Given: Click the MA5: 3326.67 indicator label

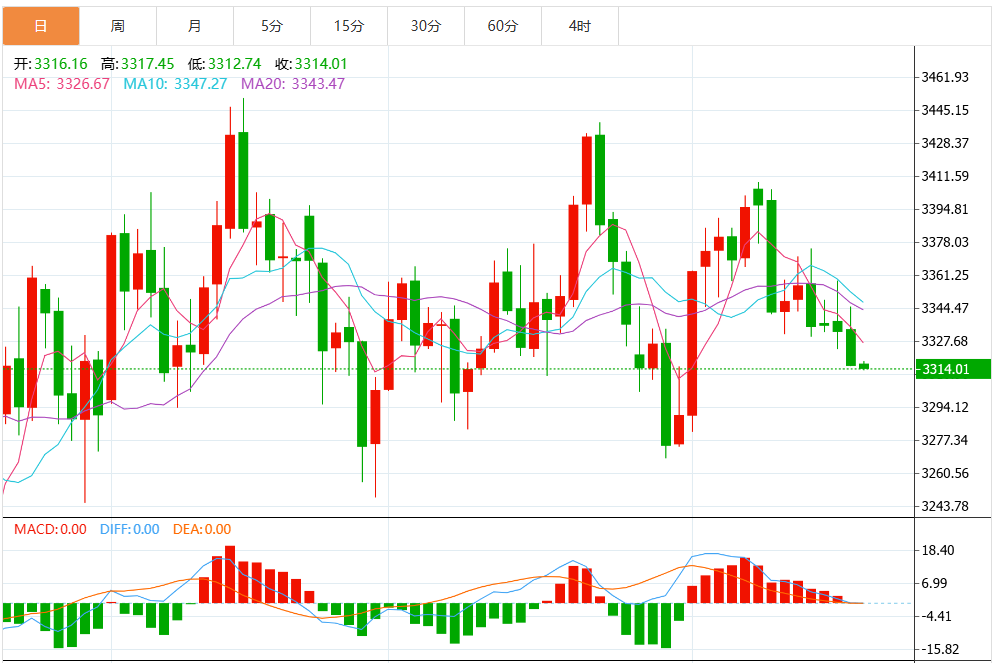Looking at the screenshot, I should click(62, 84).
